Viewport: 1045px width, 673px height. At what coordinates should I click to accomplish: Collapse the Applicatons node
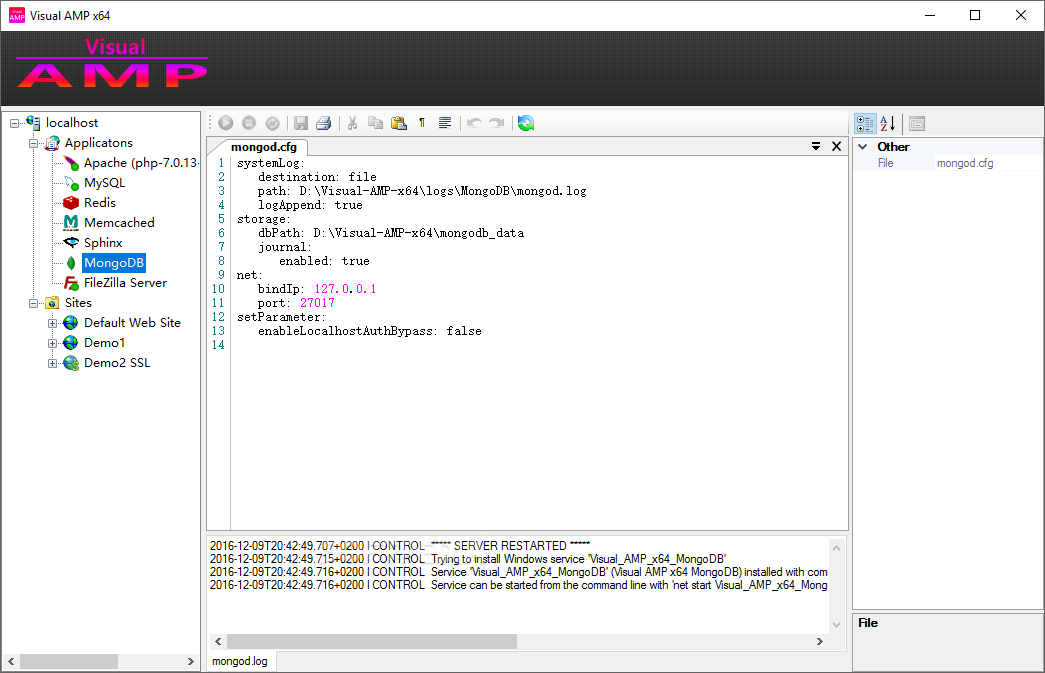[x=33, y=143]
